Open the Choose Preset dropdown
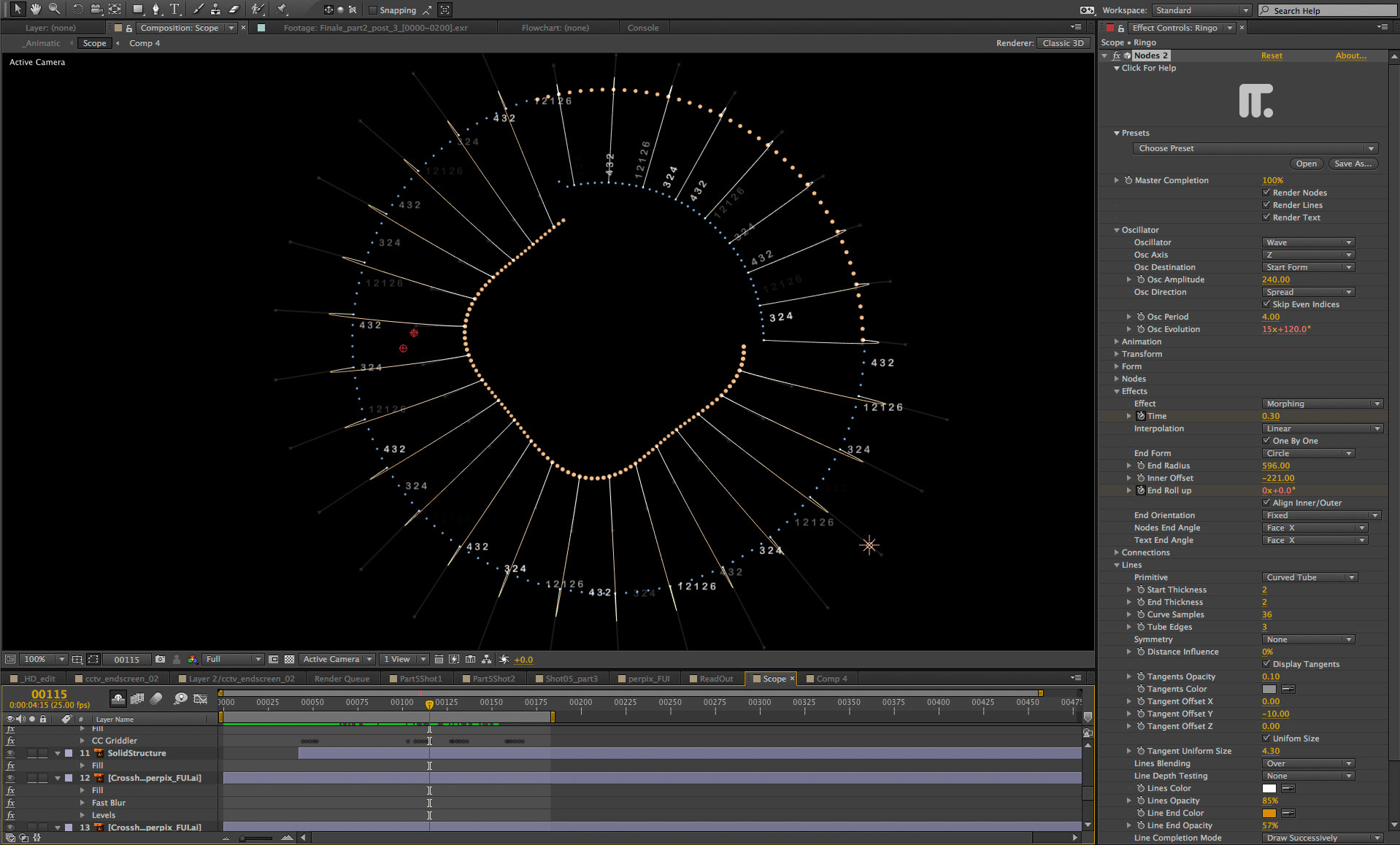This screenshot has height=845, width=1400. (1255, 148)
